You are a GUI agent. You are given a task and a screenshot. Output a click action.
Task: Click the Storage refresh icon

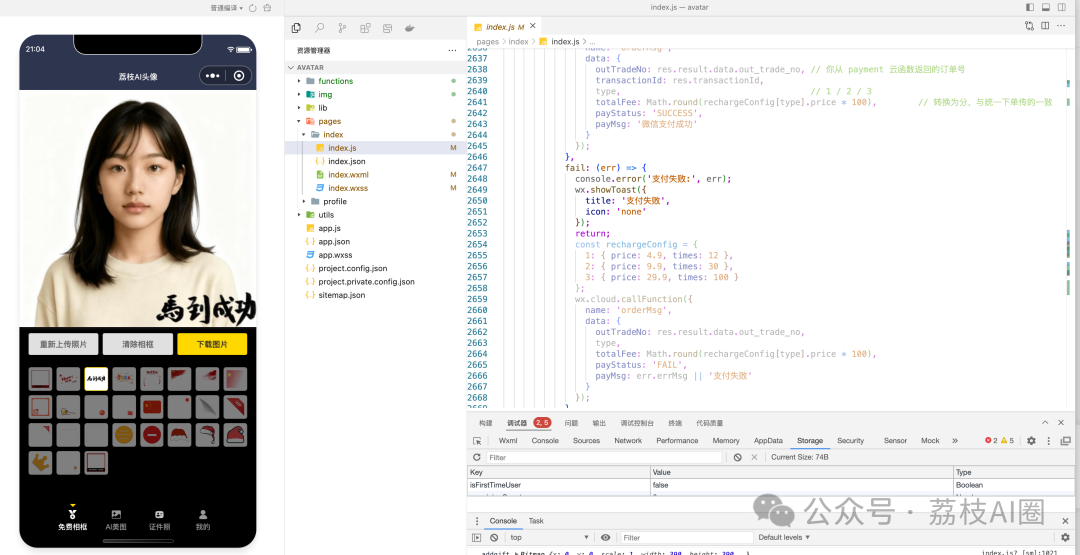click(477, 457)
